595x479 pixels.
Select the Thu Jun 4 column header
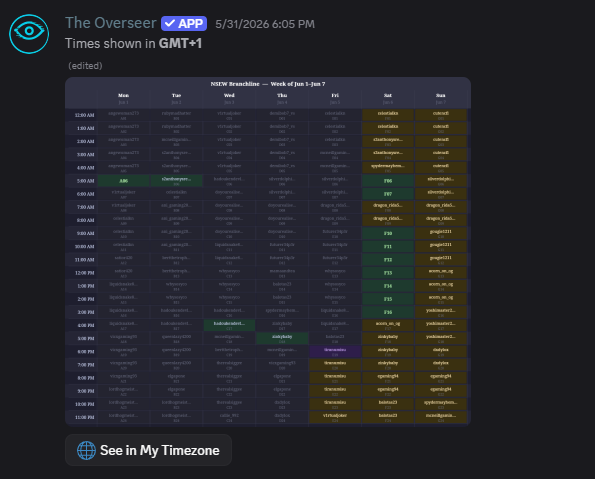tap(282, 99)
